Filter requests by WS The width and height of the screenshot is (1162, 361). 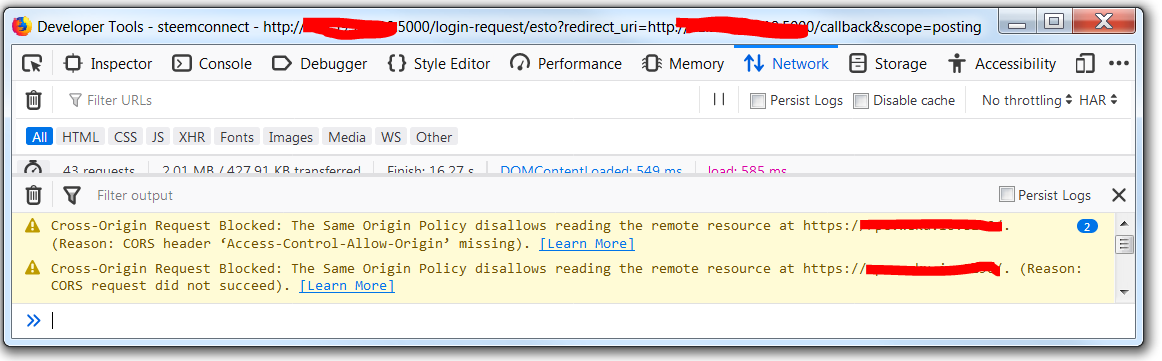tap(391, 136)
